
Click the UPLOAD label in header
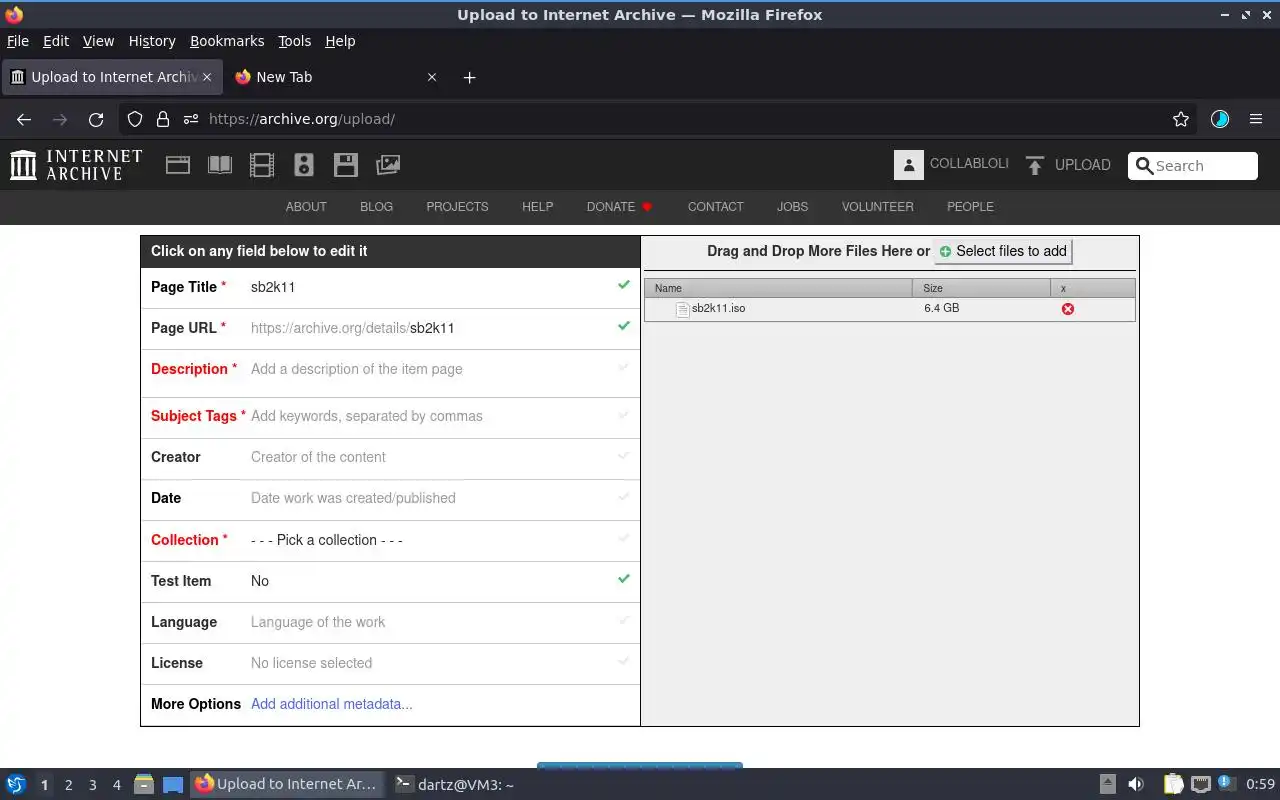[1083, 166]
